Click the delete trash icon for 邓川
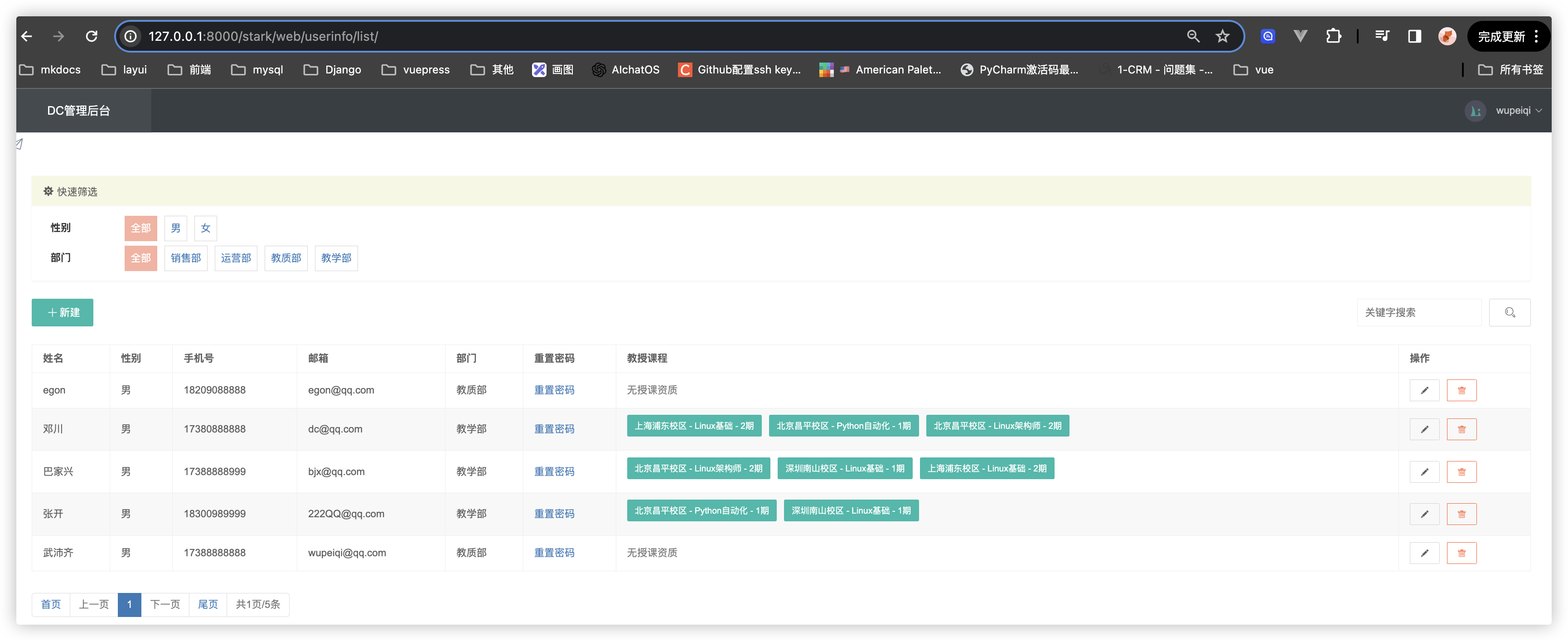Viewport: 1568px width, 641px height. [1461, 429]
